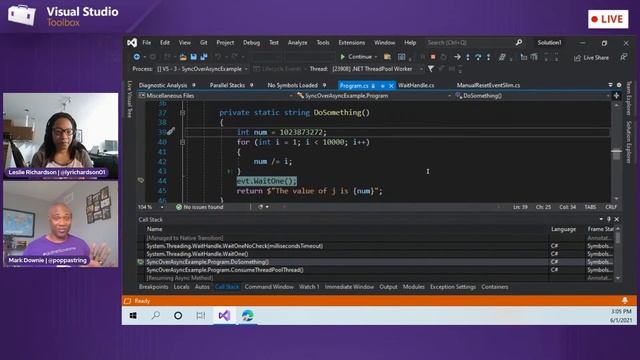Open the Project menu

[225, 42]
